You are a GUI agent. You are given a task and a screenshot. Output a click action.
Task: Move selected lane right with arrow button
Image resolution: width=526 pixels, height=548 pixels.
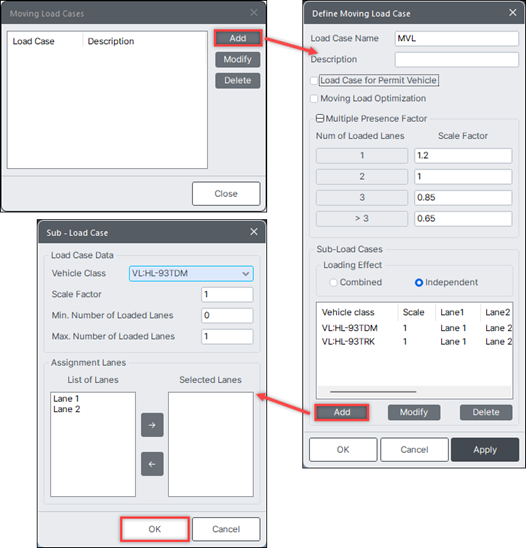tap(152, 425)
